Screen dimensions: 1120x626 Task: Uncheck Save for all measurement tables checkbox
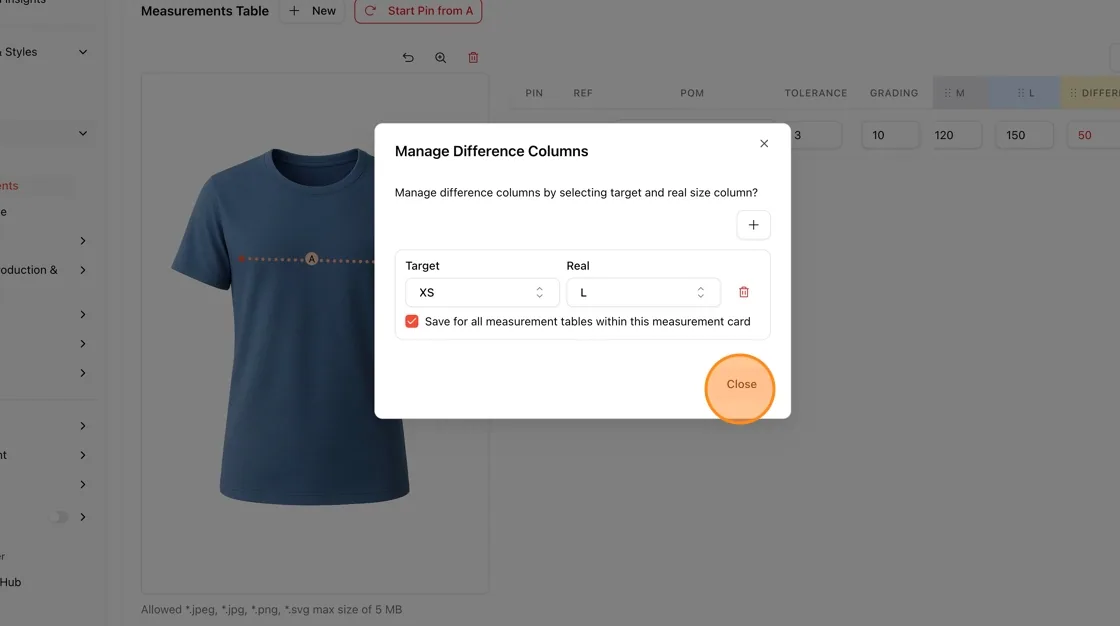click(411, 322)
